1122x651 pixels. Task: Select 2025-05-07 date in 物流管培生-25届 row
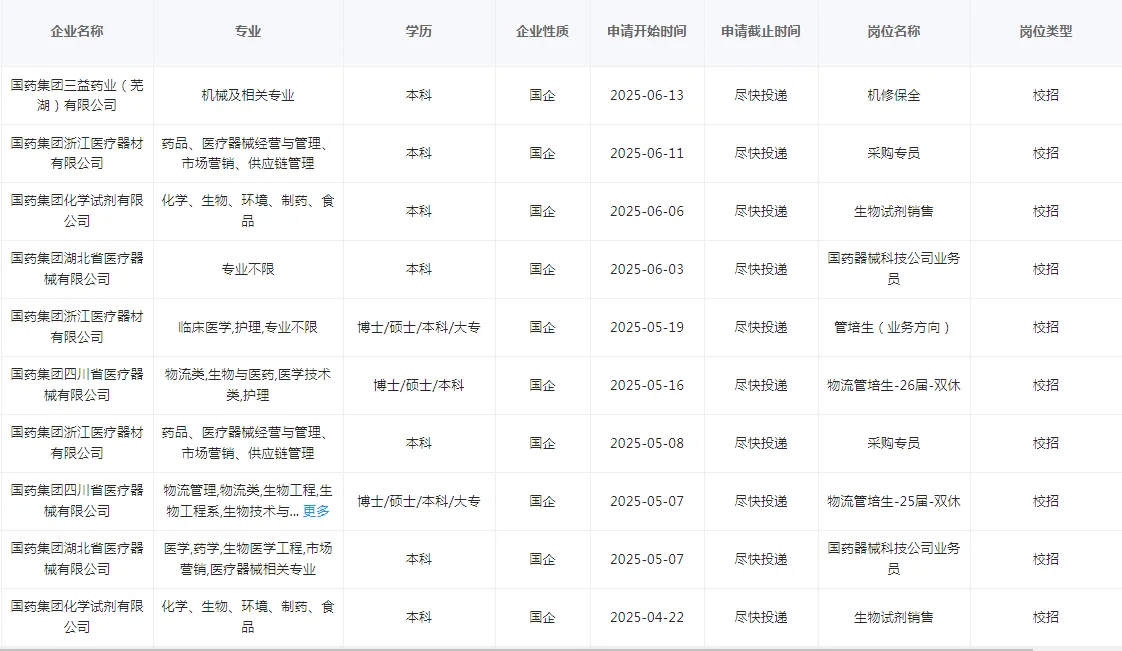coord(647,501)
